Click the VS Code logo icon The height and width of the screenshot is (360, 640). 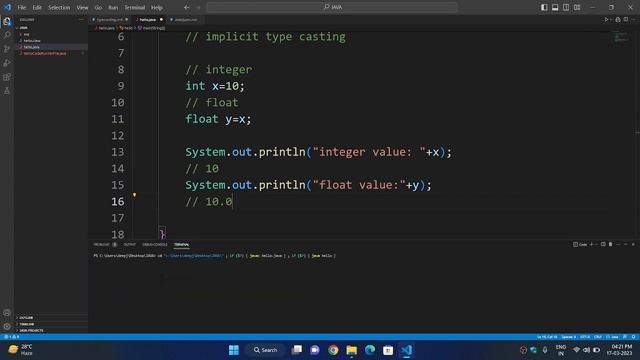tap(7, 7)
